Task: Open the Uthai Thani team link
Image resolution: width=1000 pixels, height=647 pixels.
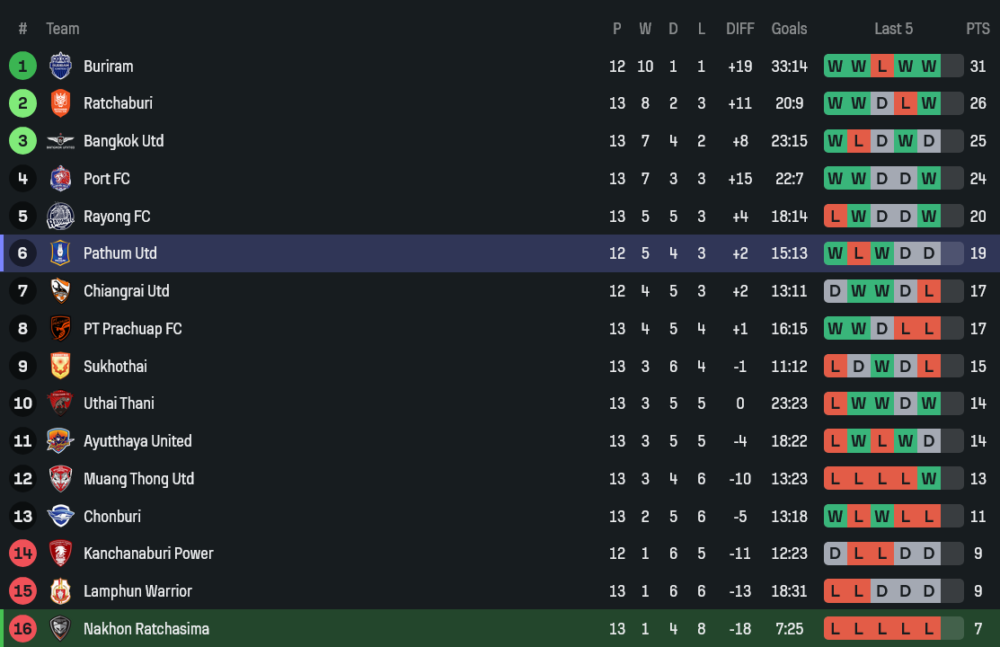Action: pyautogui.click(x=118, y=404)
